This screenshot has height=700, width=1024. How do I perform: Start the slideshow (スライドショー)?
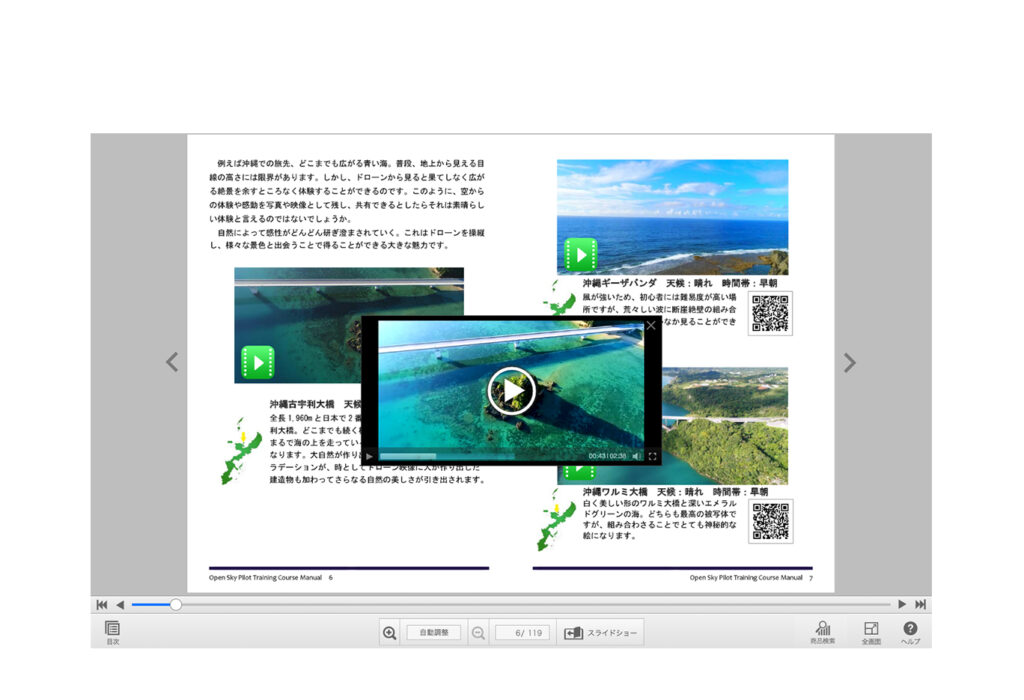point(600,632)
